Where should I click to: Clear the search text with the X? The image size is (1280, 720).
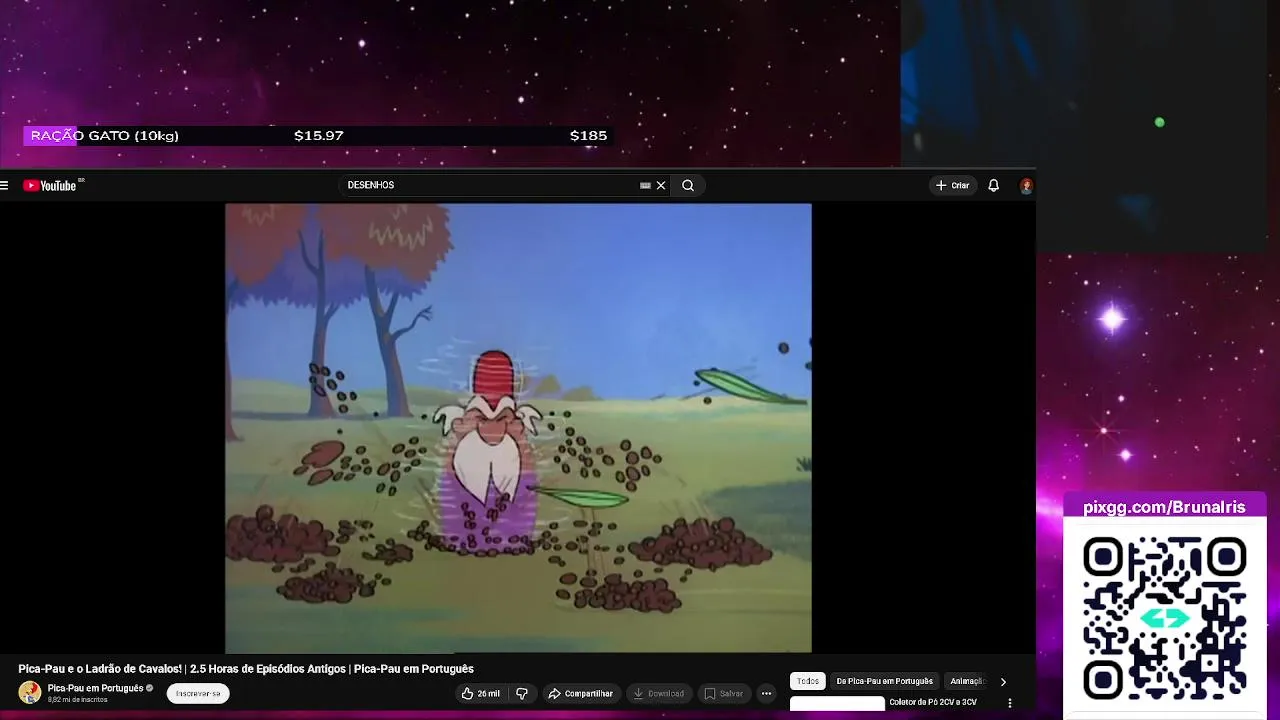coord(661,185)
